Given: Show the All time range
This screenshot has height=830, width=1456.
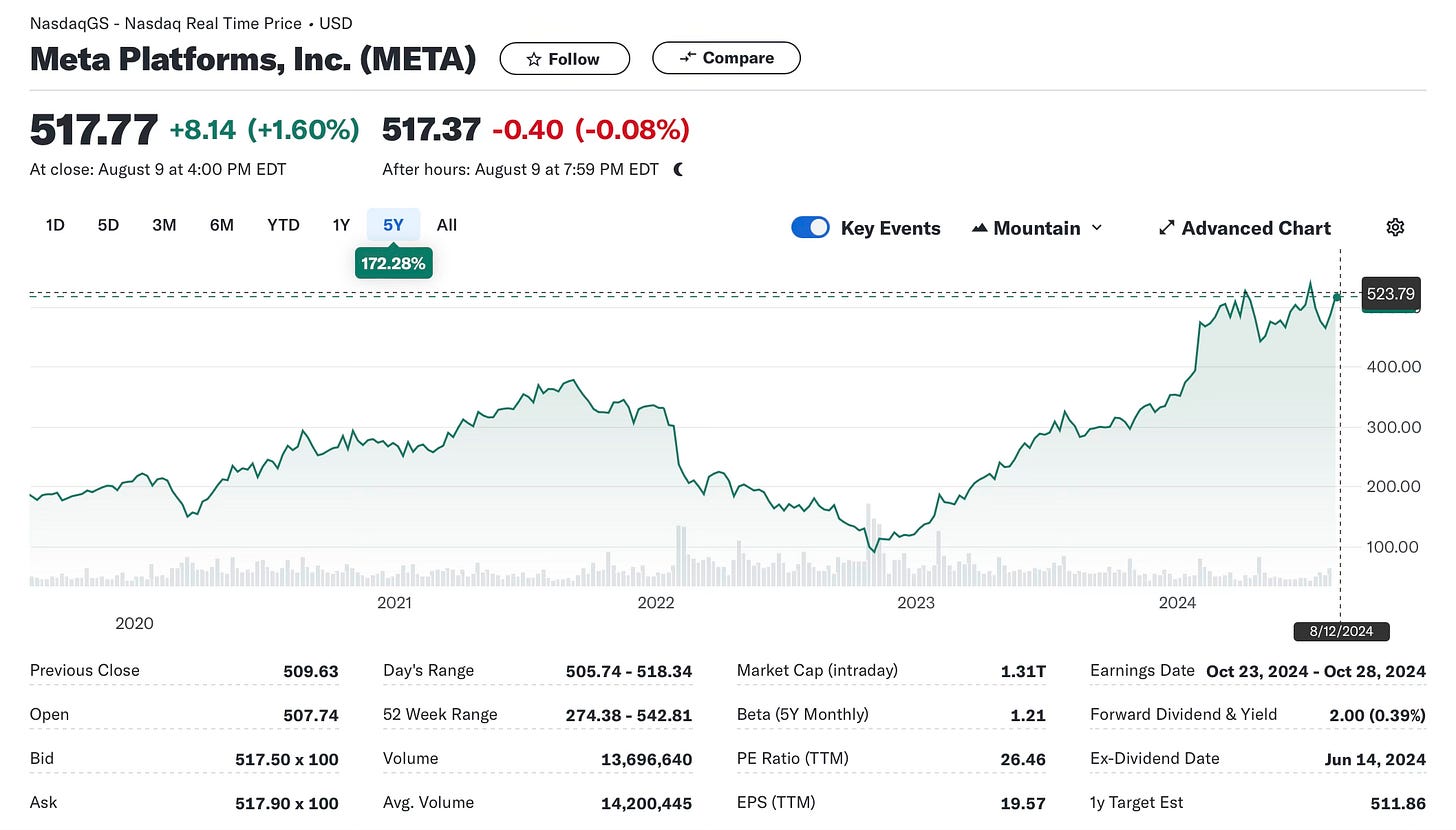Looking at the screenshot, I should coord(447,225).
